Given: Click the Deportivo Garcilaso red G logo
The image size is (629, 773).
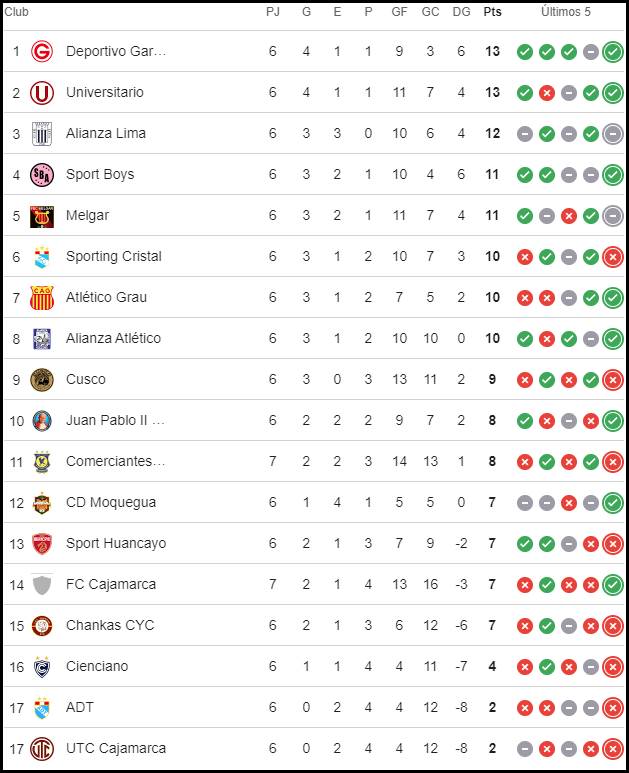Looking at the screenshot, I should (x=42, y=51).
